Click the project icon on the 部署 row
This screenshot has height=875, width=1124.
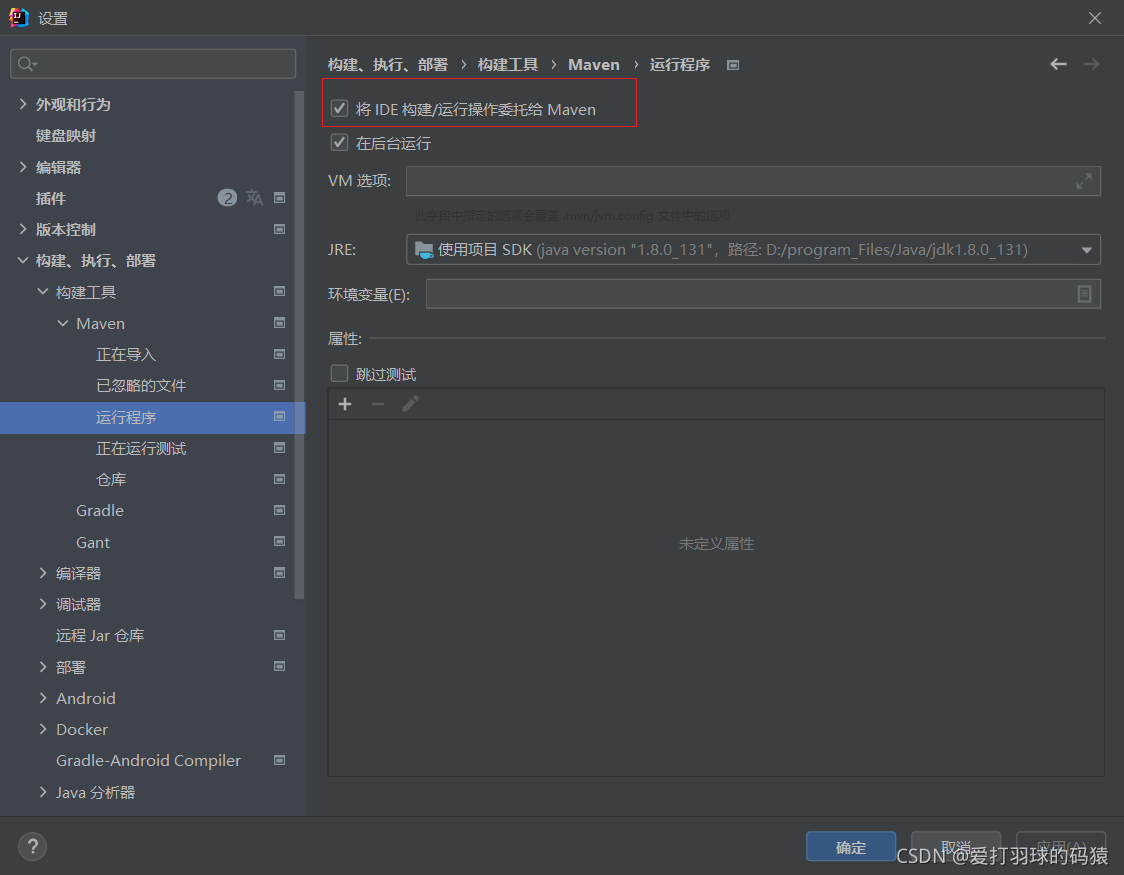click(x=280, y=666)
